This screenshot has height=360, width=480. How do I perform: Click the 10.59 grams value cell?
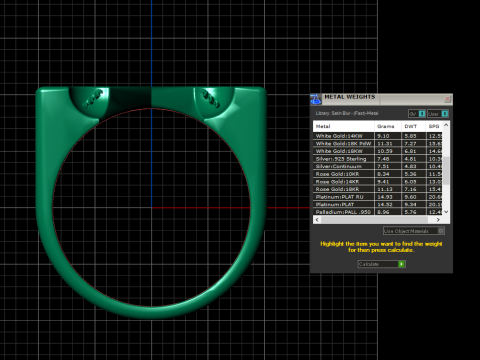click(x=388, y=151)
